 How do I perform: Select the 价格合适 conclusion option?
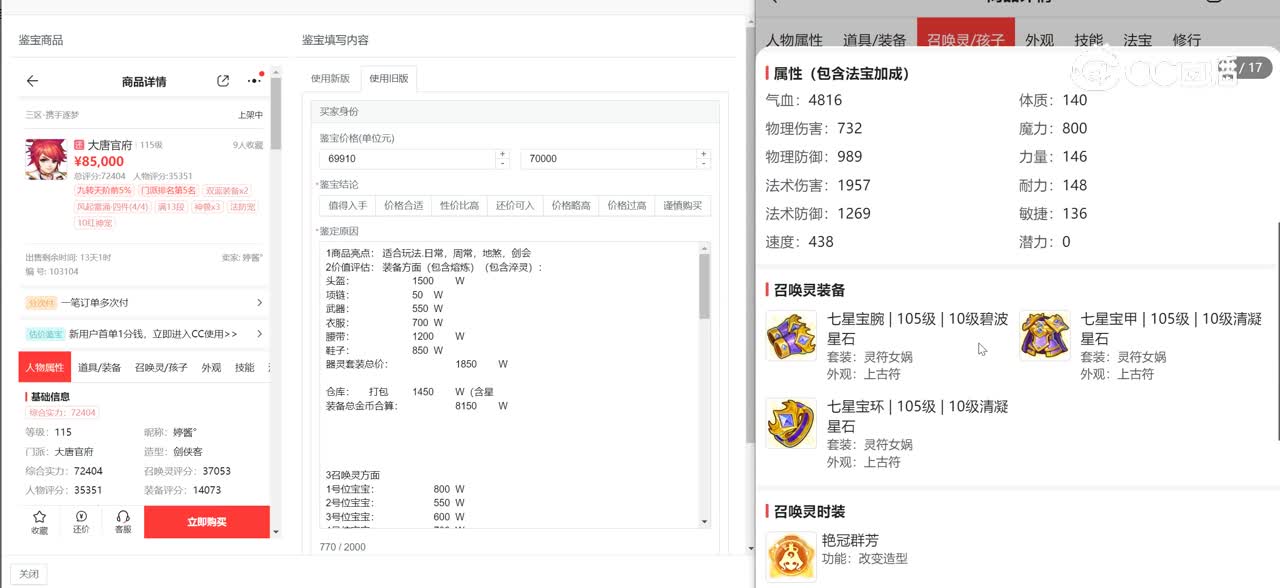[403, 205]
